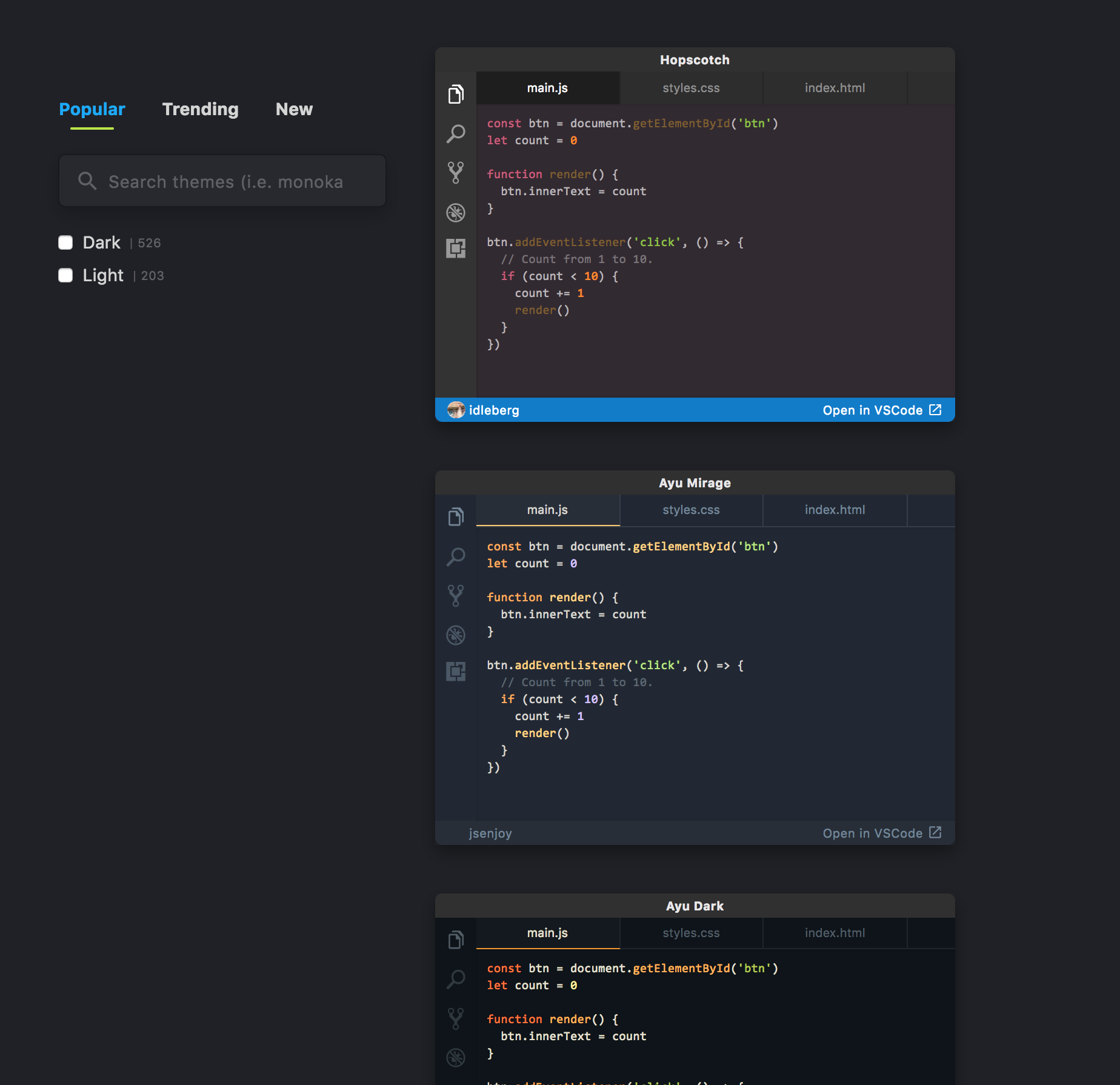1120x1085 pixels.
Task: Open the Extensions icon in Hopscotch preview
Action: tap(456, 249)
